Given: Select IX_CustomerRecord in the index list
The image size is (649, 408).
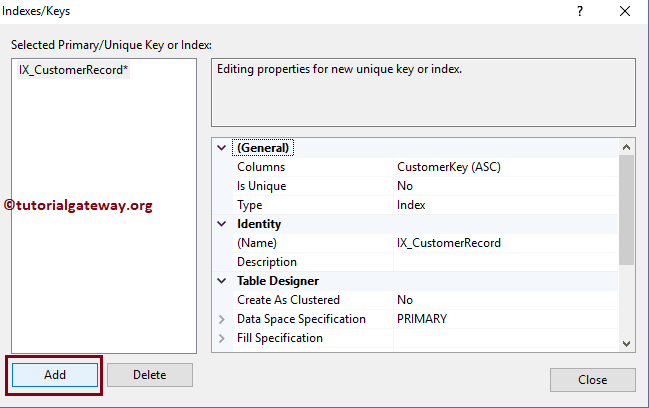Looking at the screenshot, I should (x=68, y=71).
